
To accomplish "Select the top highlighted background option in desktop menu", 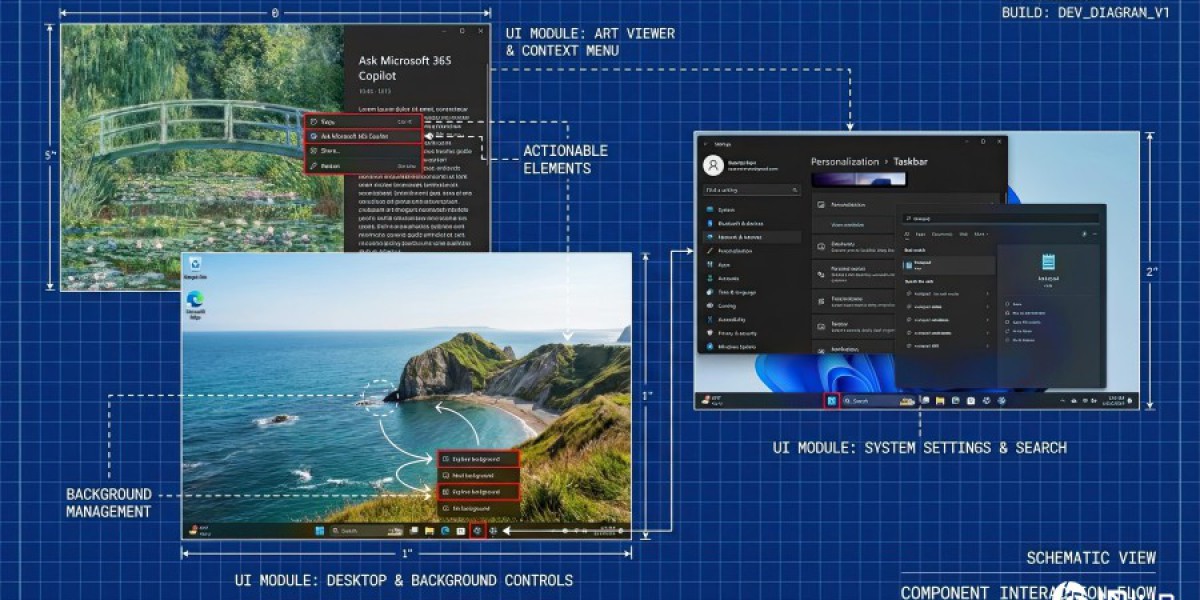I will point(478,459).
